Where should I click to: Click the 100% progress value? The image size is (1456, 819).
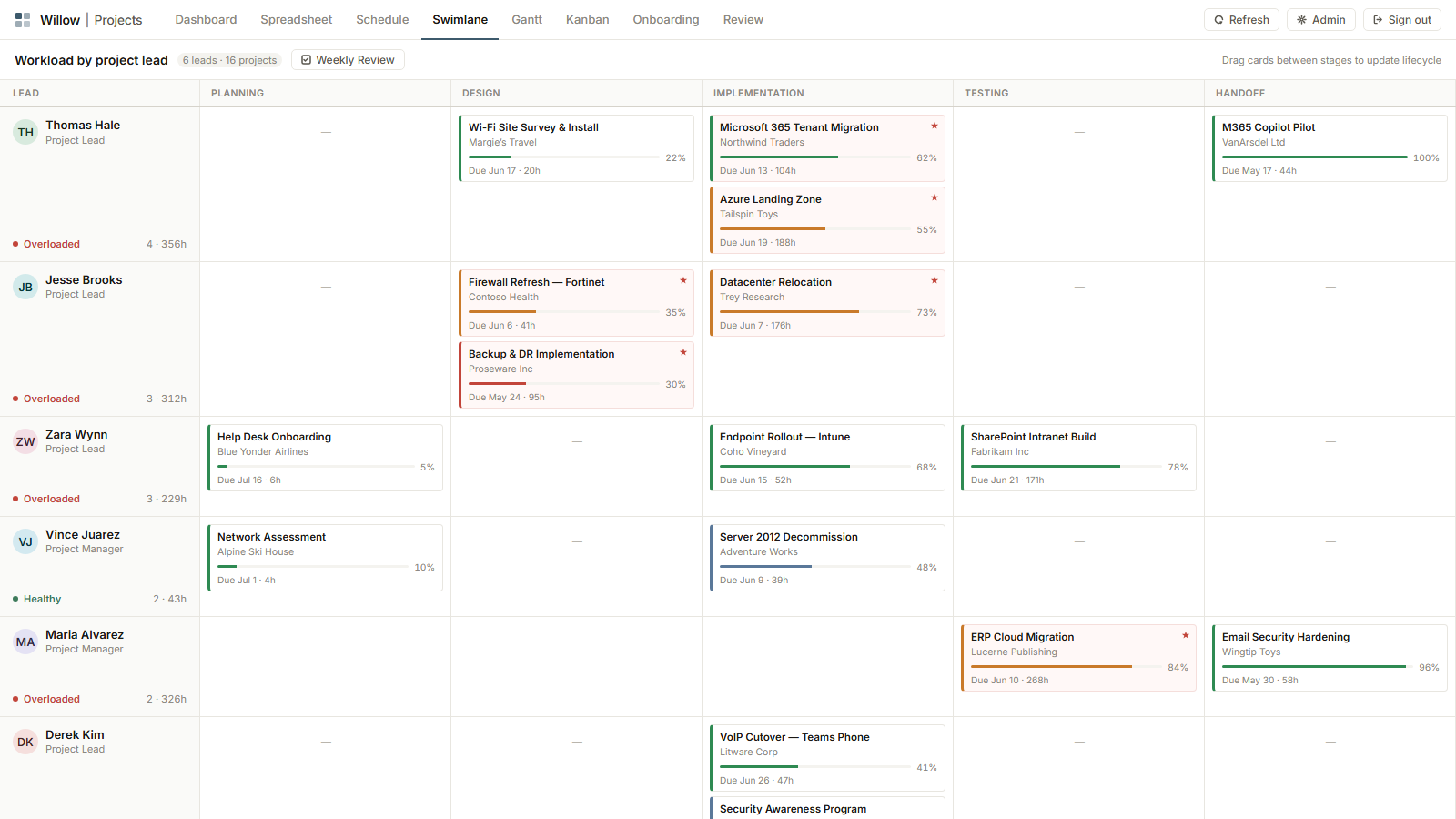pyautogui.click(x=1426, y=158)
